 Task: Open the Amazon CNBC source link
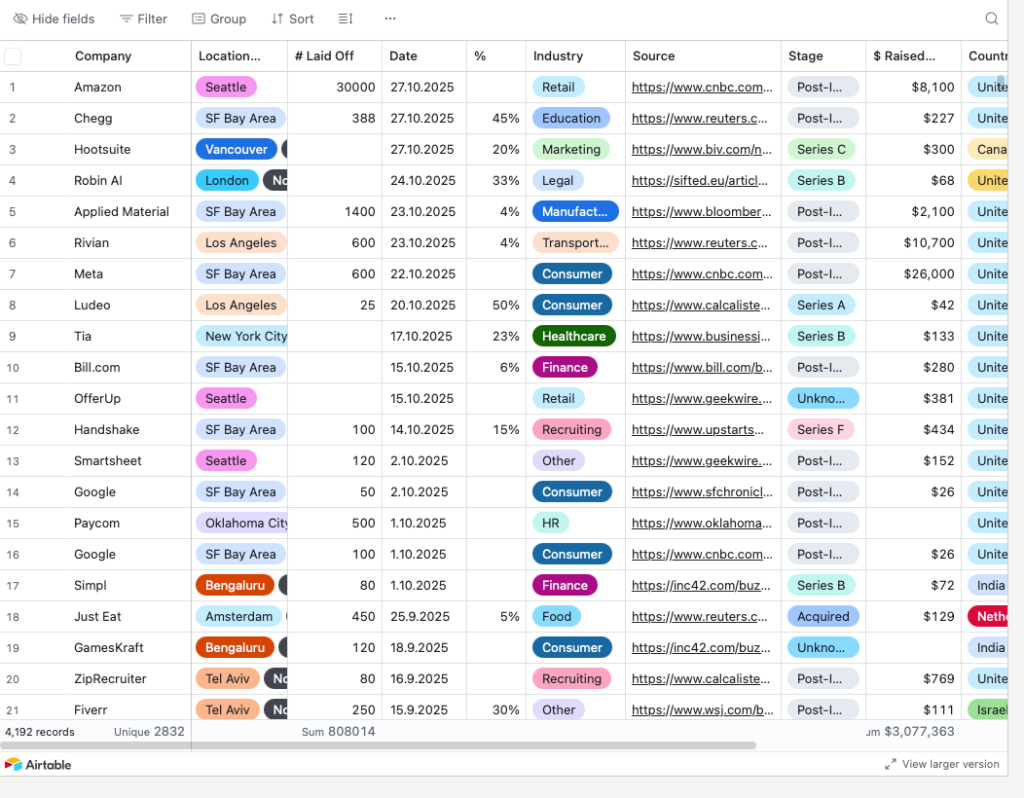702,87
